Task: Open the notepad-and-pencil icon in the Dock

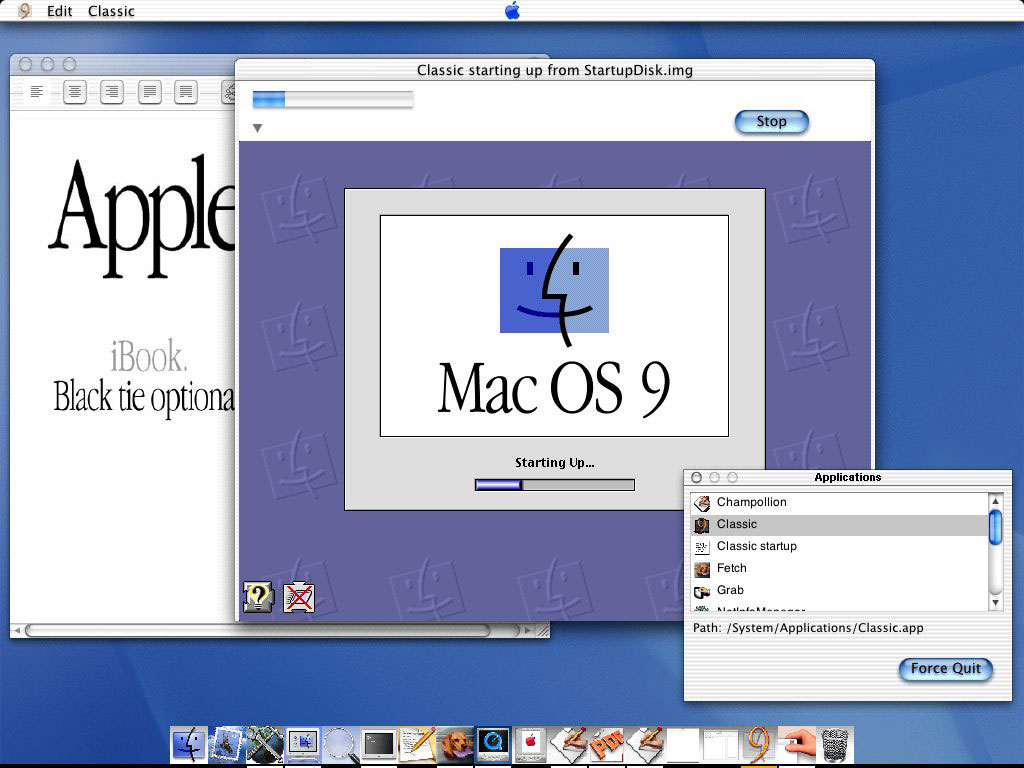Action: [417, 744]
